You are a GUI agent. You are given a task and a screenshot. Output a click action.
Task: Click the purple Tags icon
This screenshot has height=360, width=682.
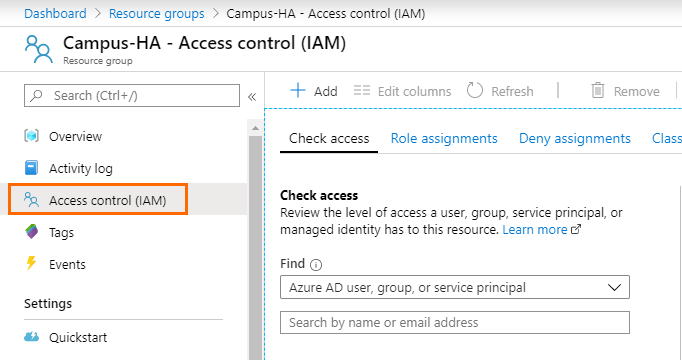32,232
